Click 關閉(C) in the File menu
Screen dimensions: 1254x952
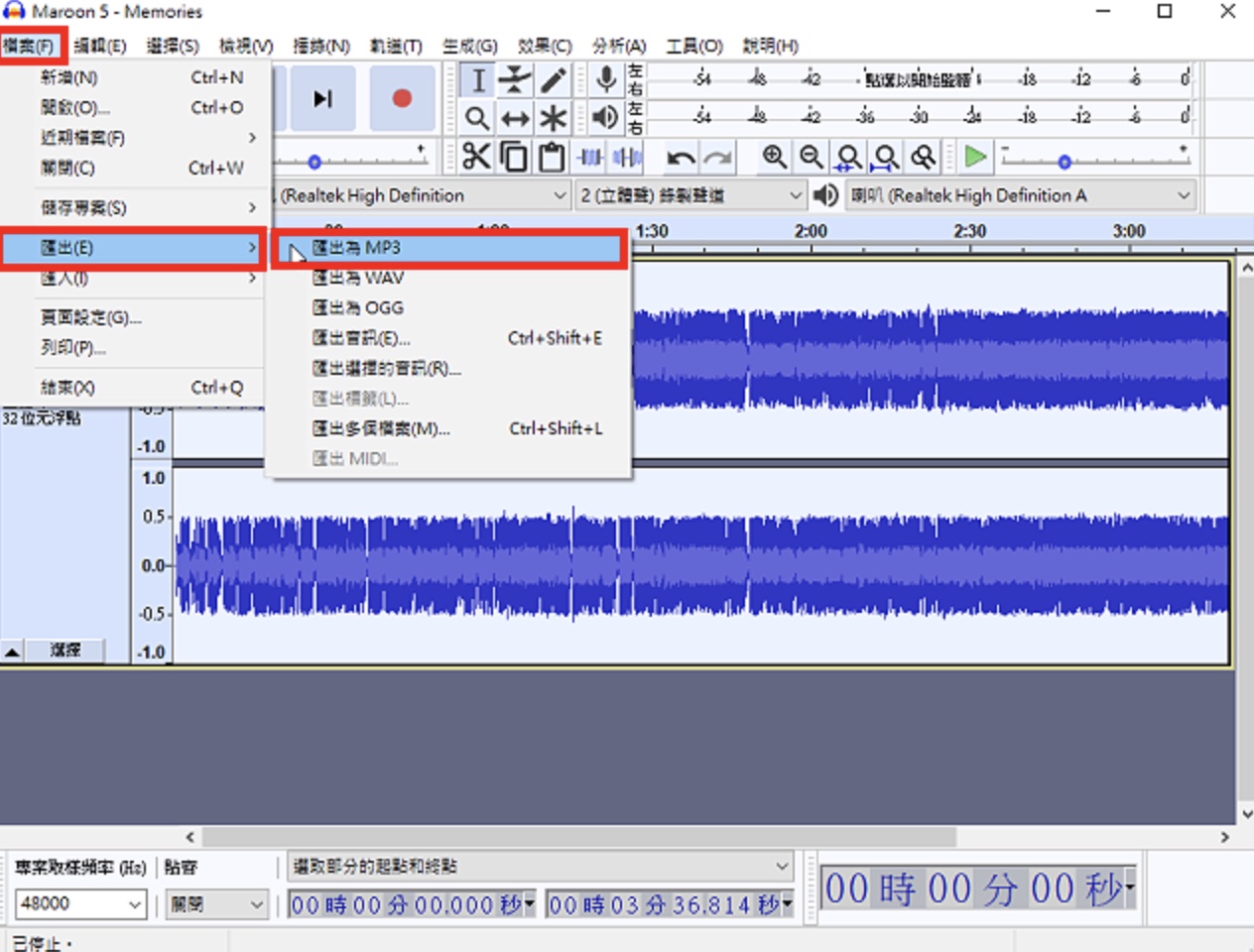point(134,168)
